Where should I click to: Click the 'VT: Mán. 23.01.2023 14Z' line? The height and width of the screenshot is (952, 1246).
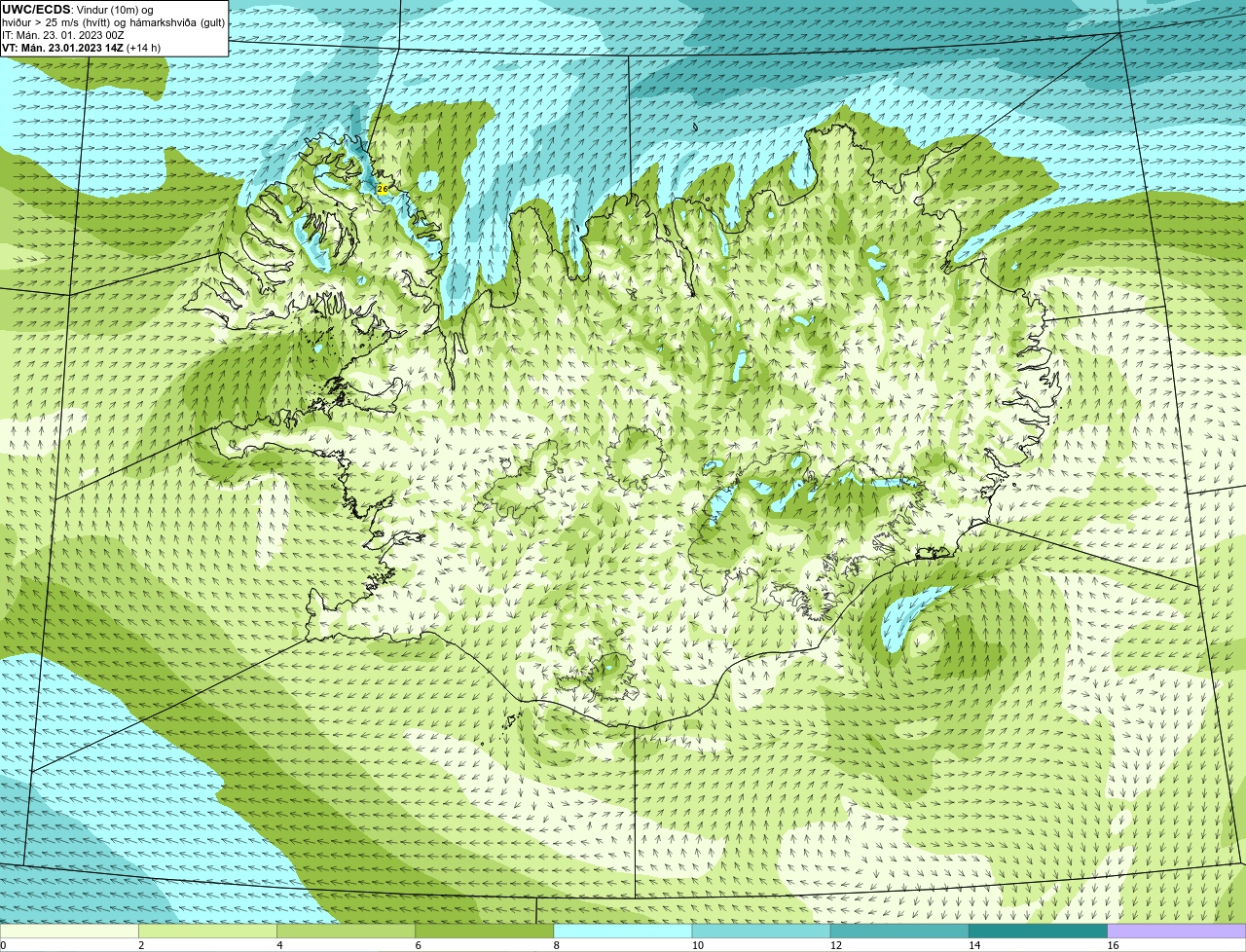pos(62,48)
